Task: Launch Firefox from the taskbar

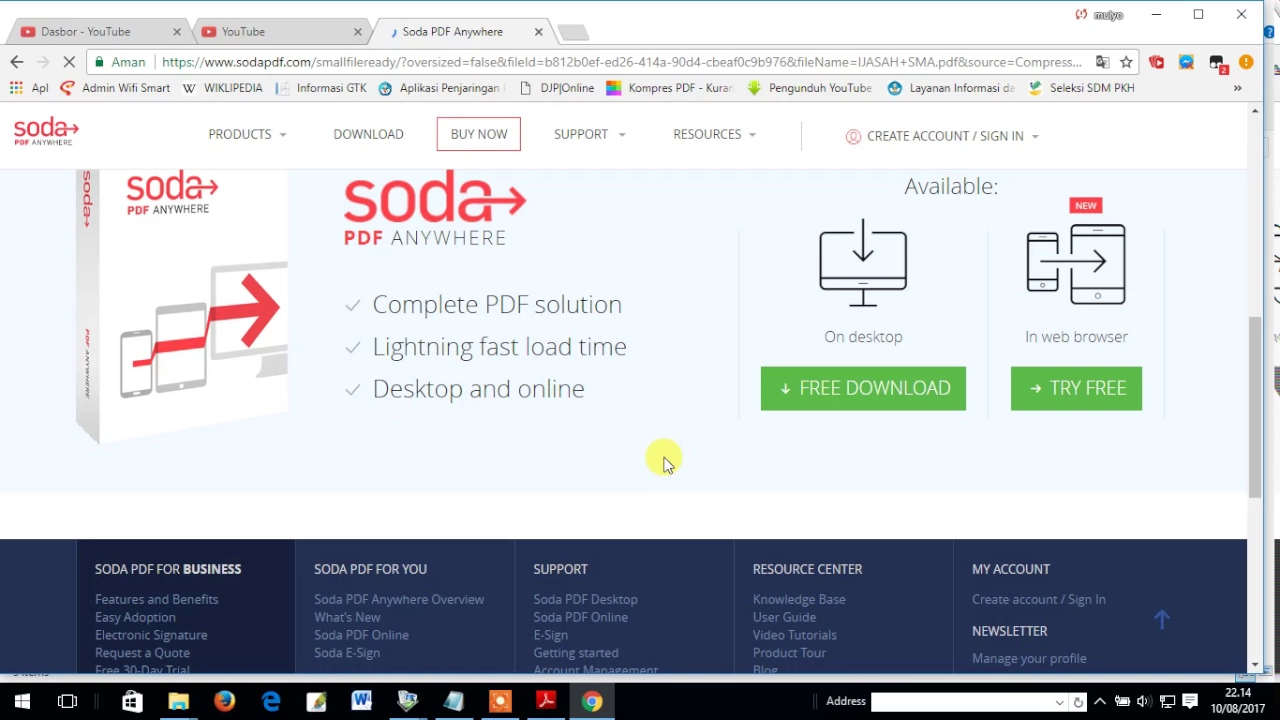Action: click(224, 701)
